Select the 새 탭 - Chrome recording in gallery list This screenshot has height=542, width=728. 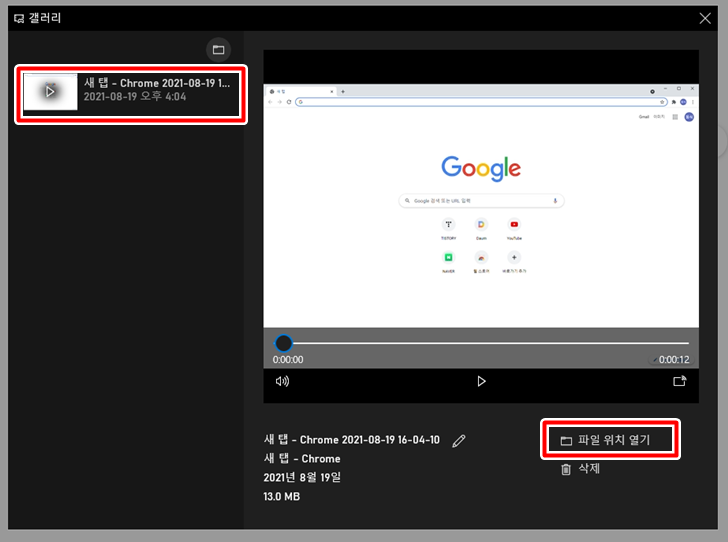click(131, 95)
